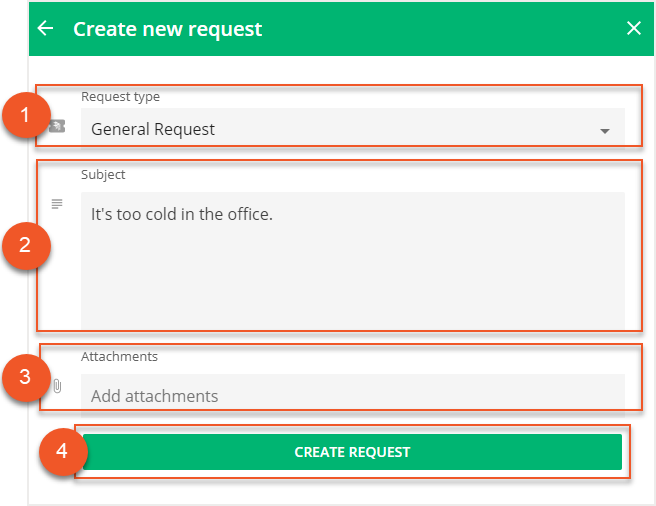Click the text "It's too cold in the office."
The width and height of the screenshot is (656, 506).
point(181,214)
